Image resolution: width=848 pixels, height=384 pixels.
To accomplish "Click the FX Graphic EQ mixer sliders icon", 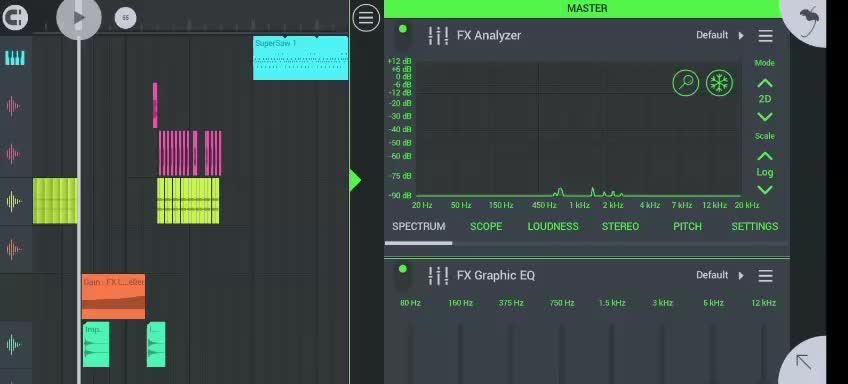I will [438, 276].
